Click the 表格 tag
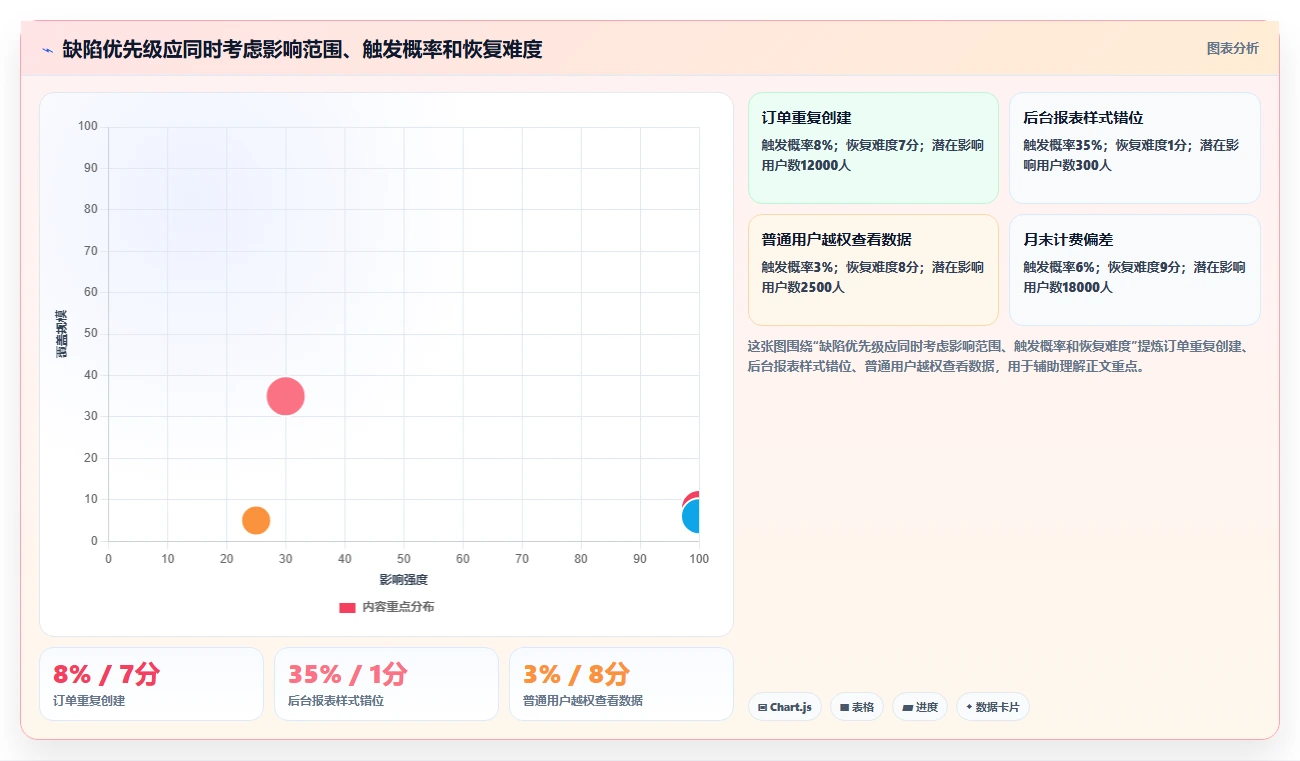Image resolution: width=1300 pixels, height=761 pixels. 857,707
